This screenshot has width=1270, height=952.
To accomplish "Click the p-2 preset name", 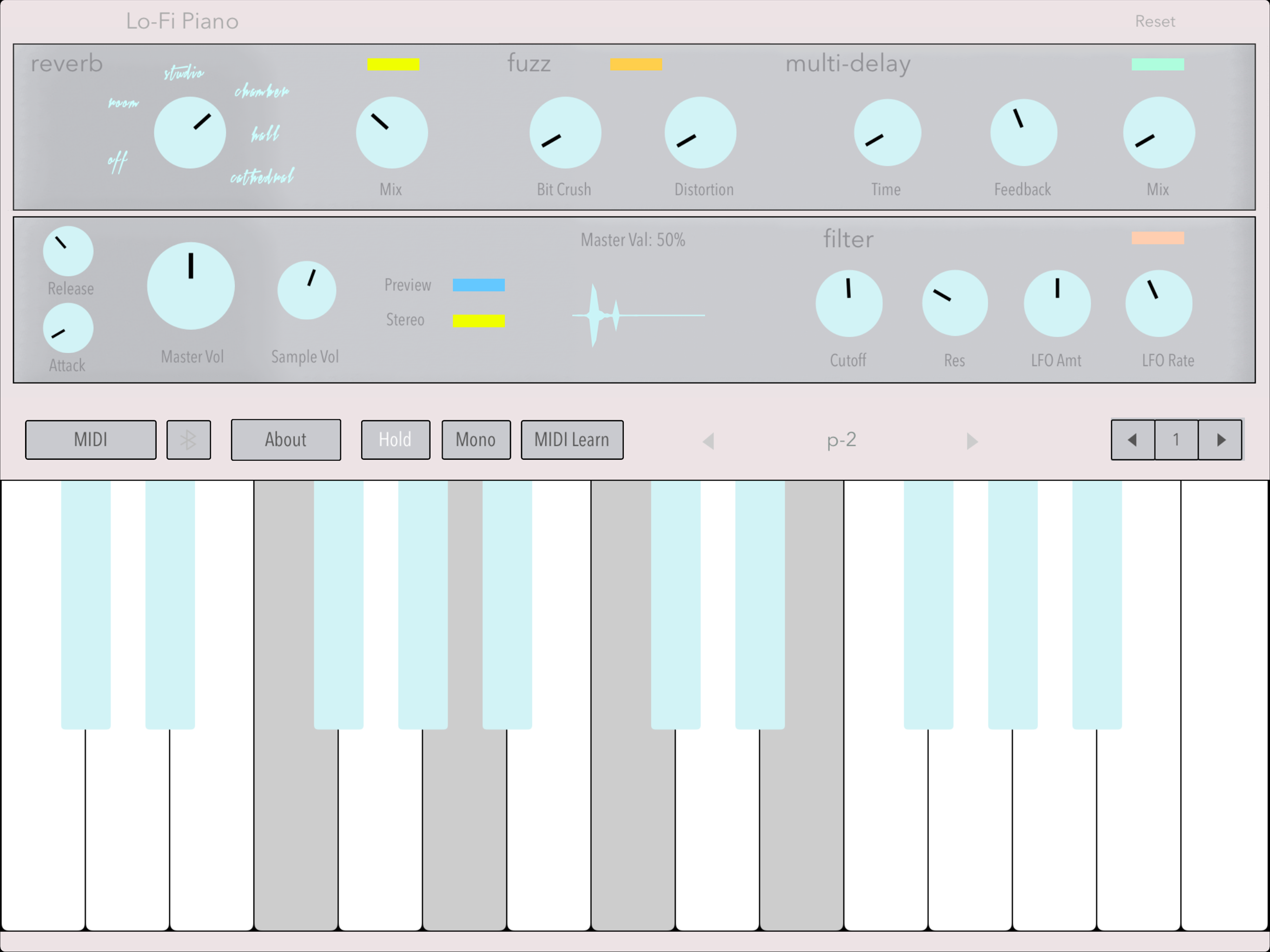I will pos(842,440).
